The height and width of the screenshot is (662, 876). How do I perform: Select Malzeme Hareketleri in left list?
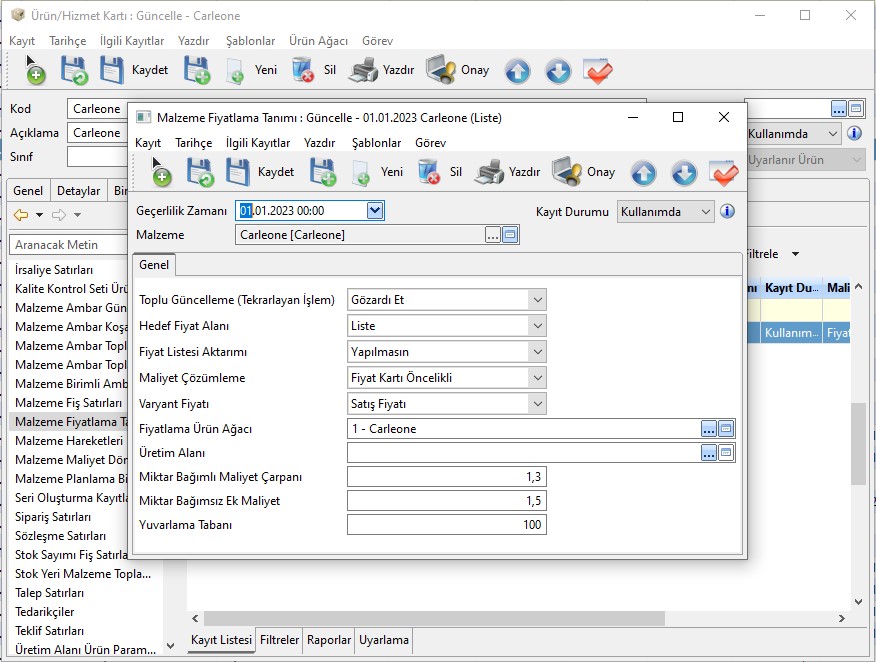[69, 441]
